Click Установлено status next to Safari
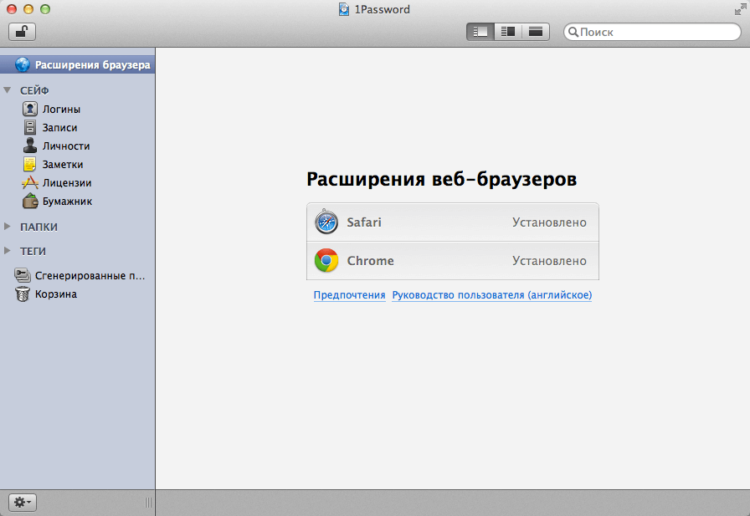750x516 pixels. tap(549, 222)
